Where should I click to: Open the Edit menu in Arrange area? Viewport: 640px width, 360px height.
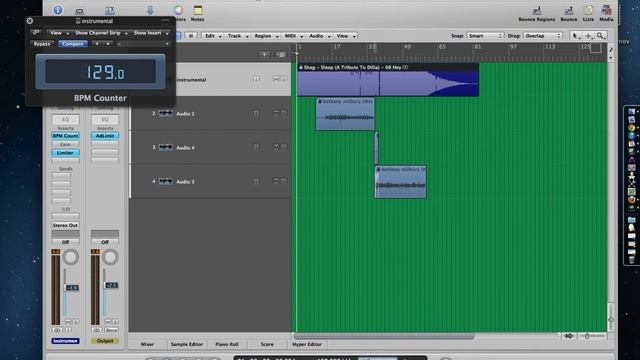click(x=212, y=36)
